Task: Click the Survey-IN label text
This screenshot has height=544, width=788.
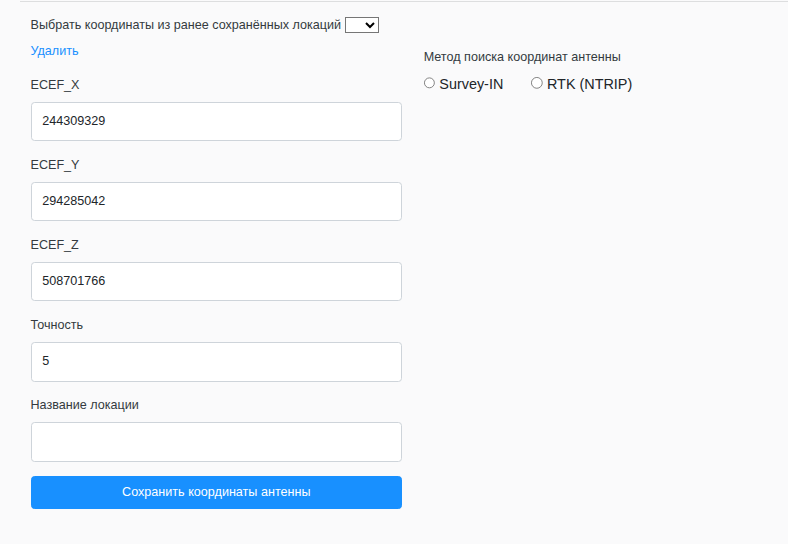Action: [471, 85]
